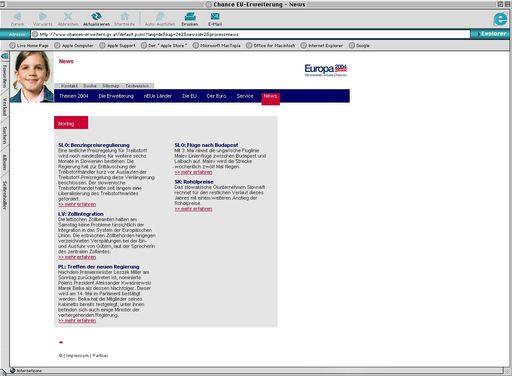Open the Der Euro navigation item

tap(216, 96)
